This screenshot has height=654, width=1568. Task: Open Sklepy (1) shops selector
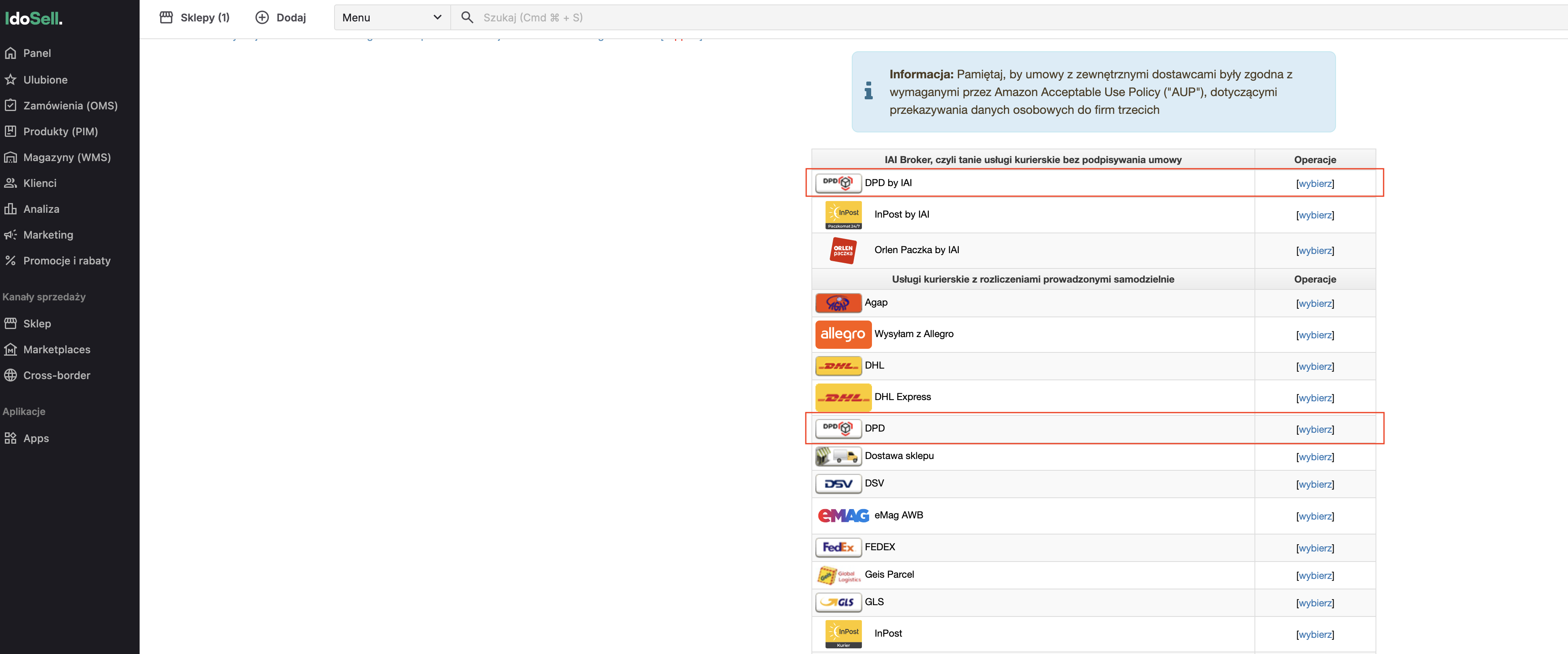(195, 18)
